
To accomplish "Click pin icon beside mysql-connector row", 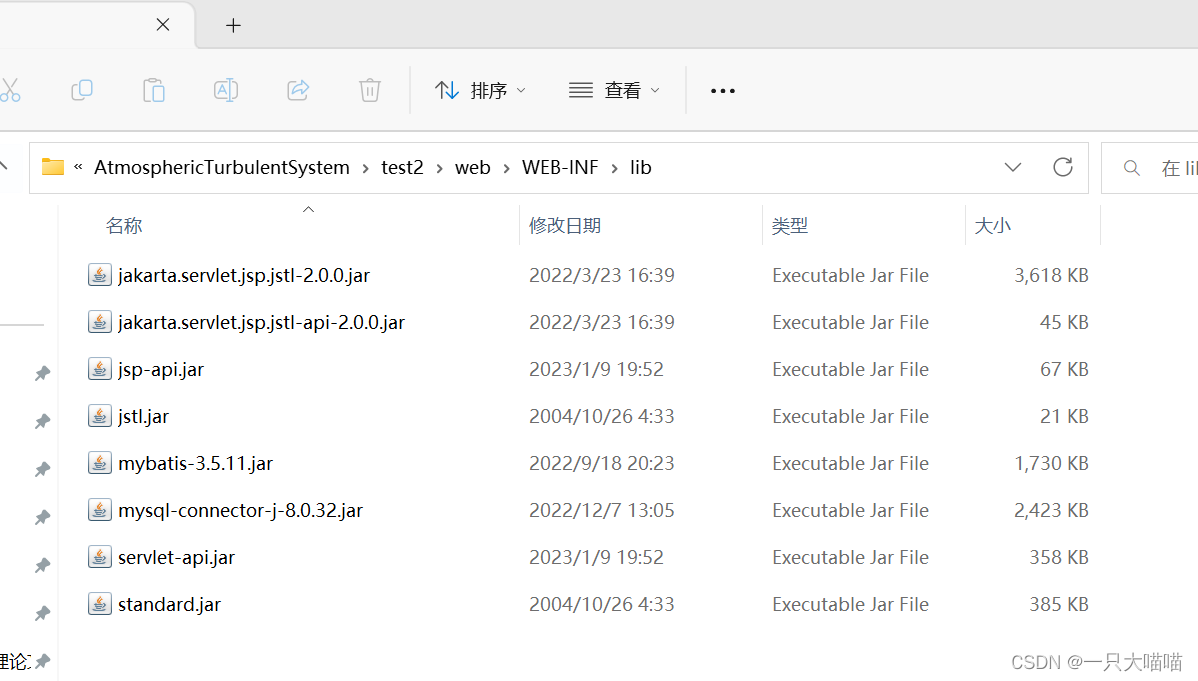I will (x=43, y=517).
